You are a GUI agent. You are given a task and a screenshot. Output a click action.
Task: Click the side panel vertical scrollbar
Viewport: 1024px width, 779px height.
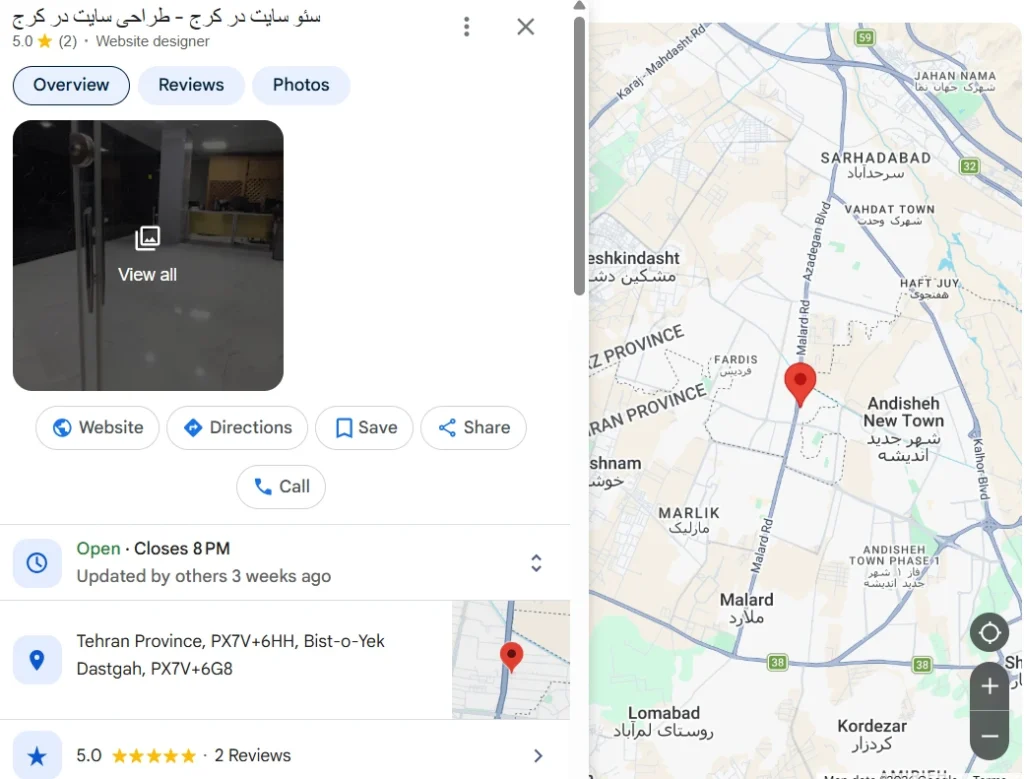click(x=579, y=155)
